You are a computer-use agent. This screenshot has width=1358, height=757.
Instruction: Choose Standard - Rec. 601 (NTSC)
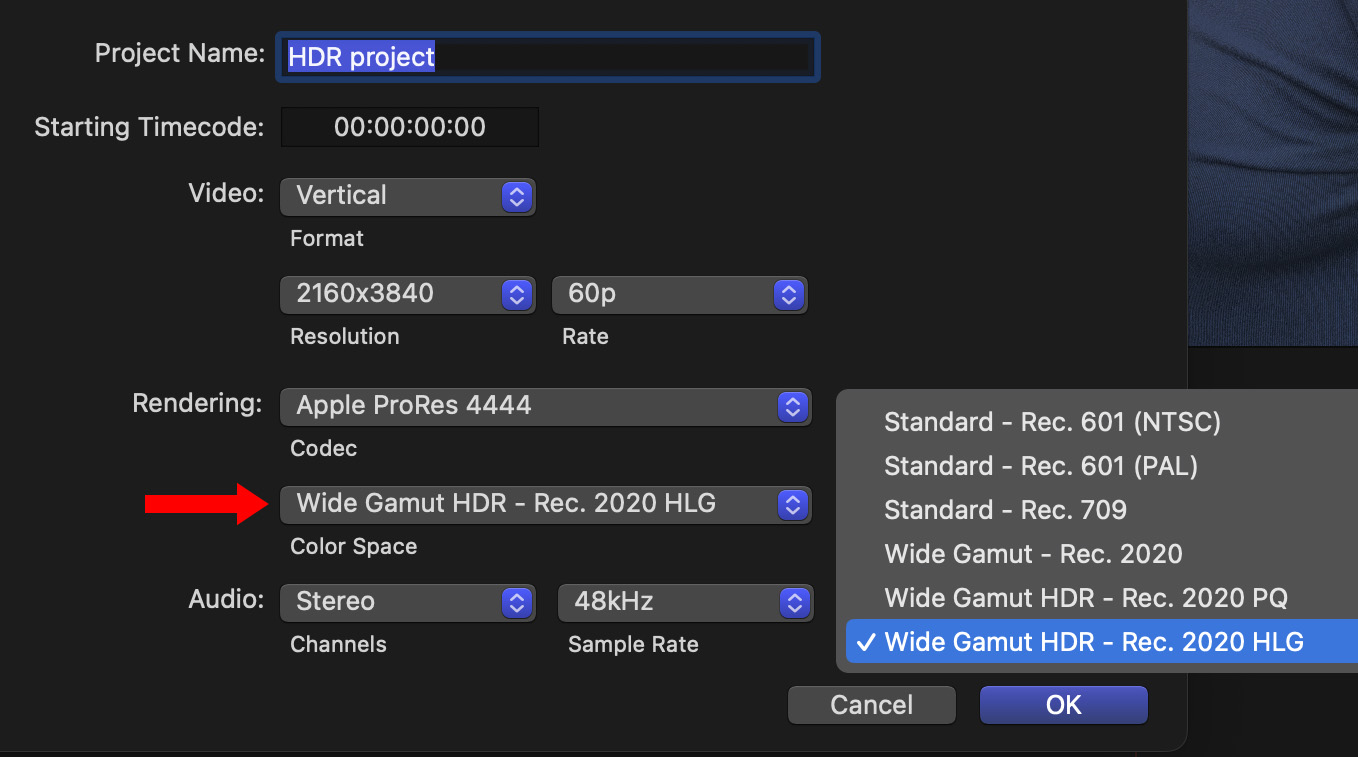1052,422
